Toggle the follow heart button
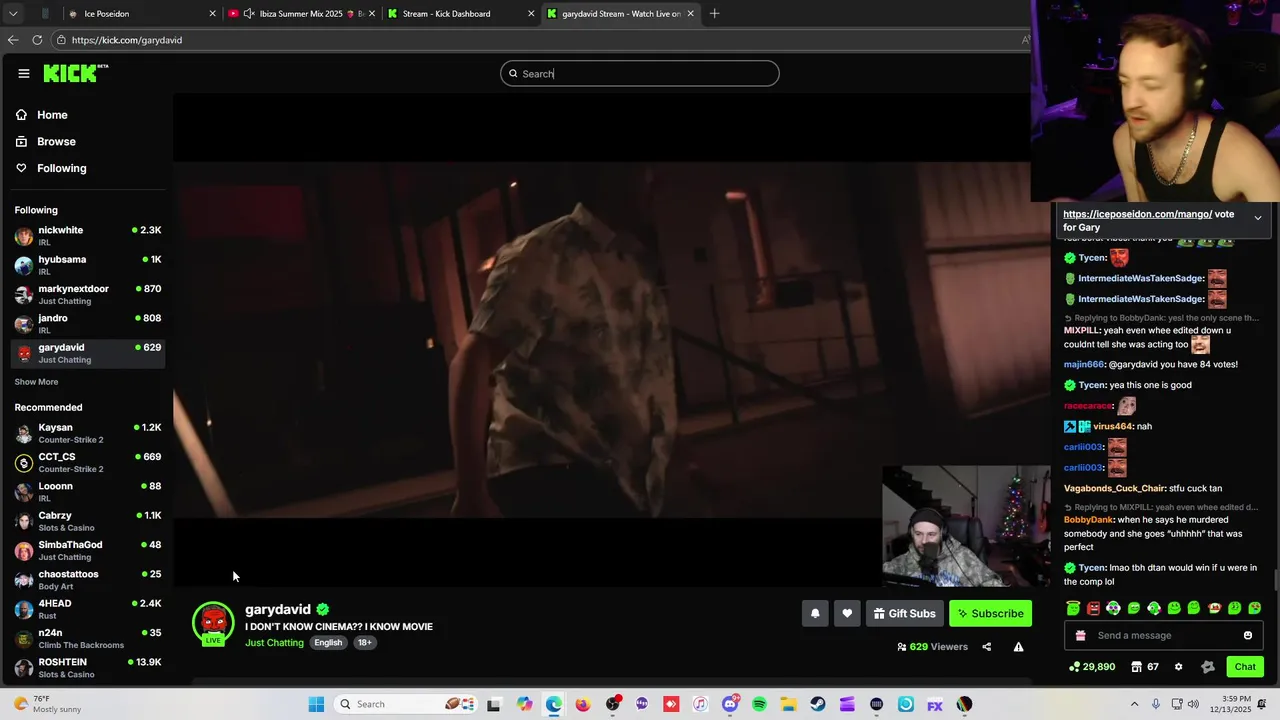Screen dimensions: 1280x720 coord(847,613)
